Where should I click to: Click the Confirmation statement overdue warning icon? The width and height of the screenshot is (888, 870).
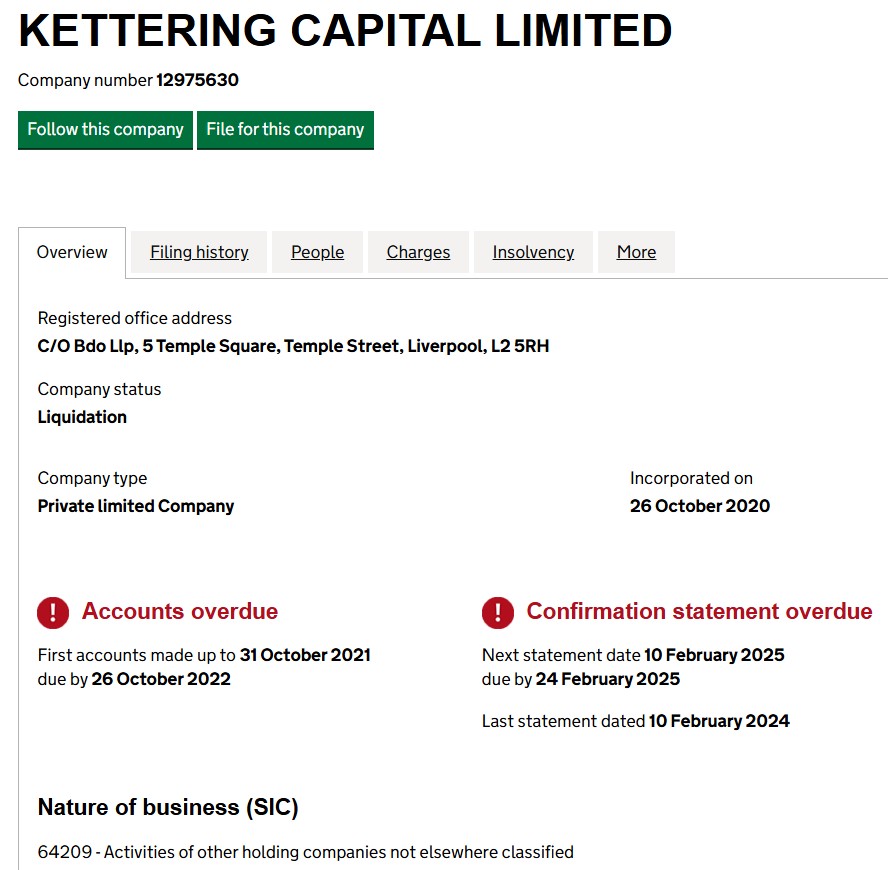497,613
